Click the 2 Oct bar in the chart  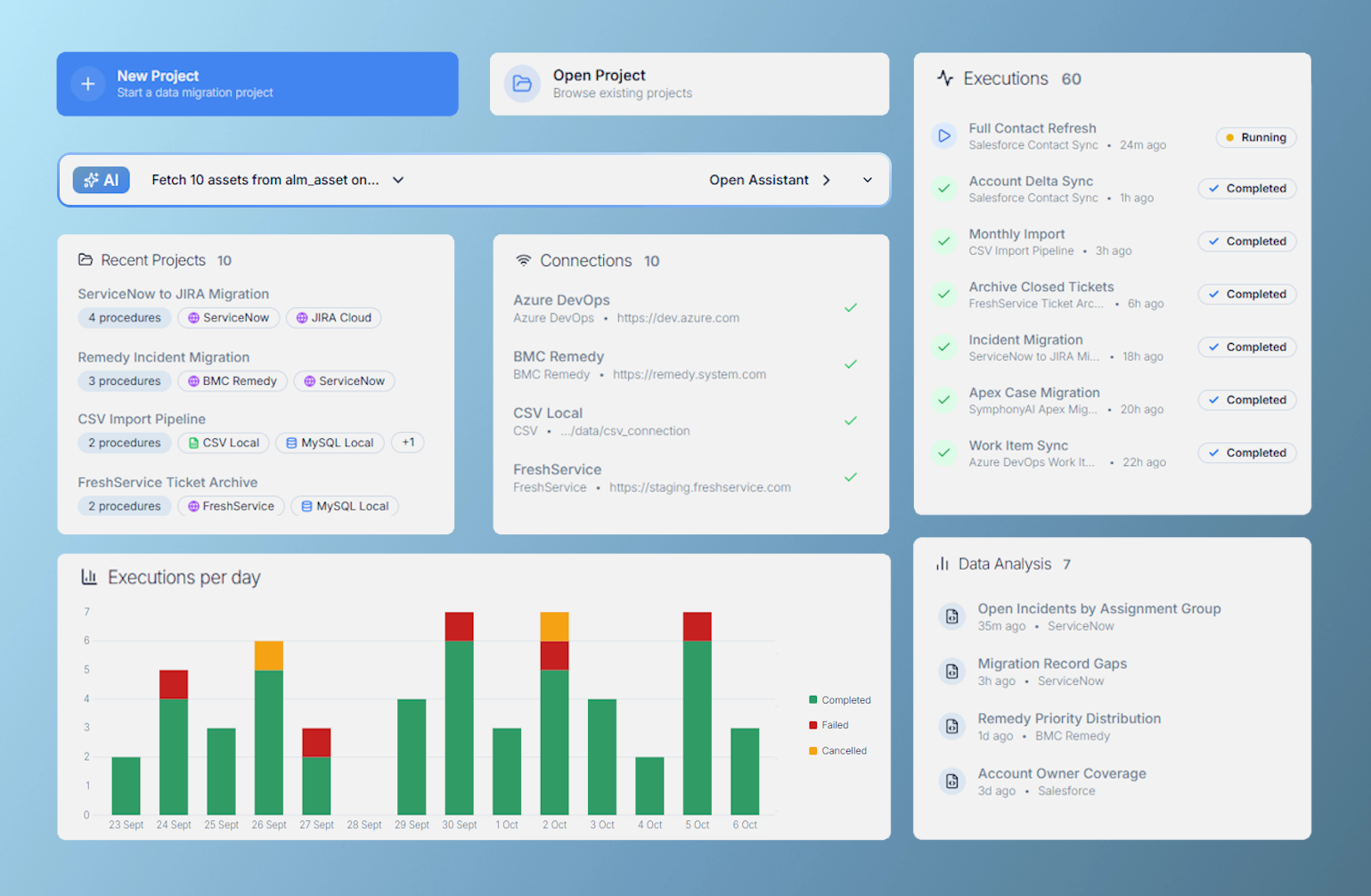[x=554, y=713]
